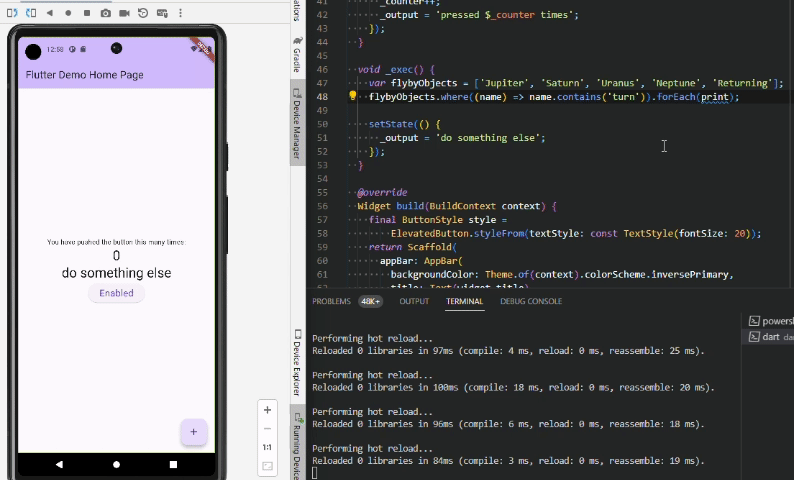Switch to the DEBUG CONSOLE tab
The width and height of the screenshot is (794, 480).
pos(531,301)
